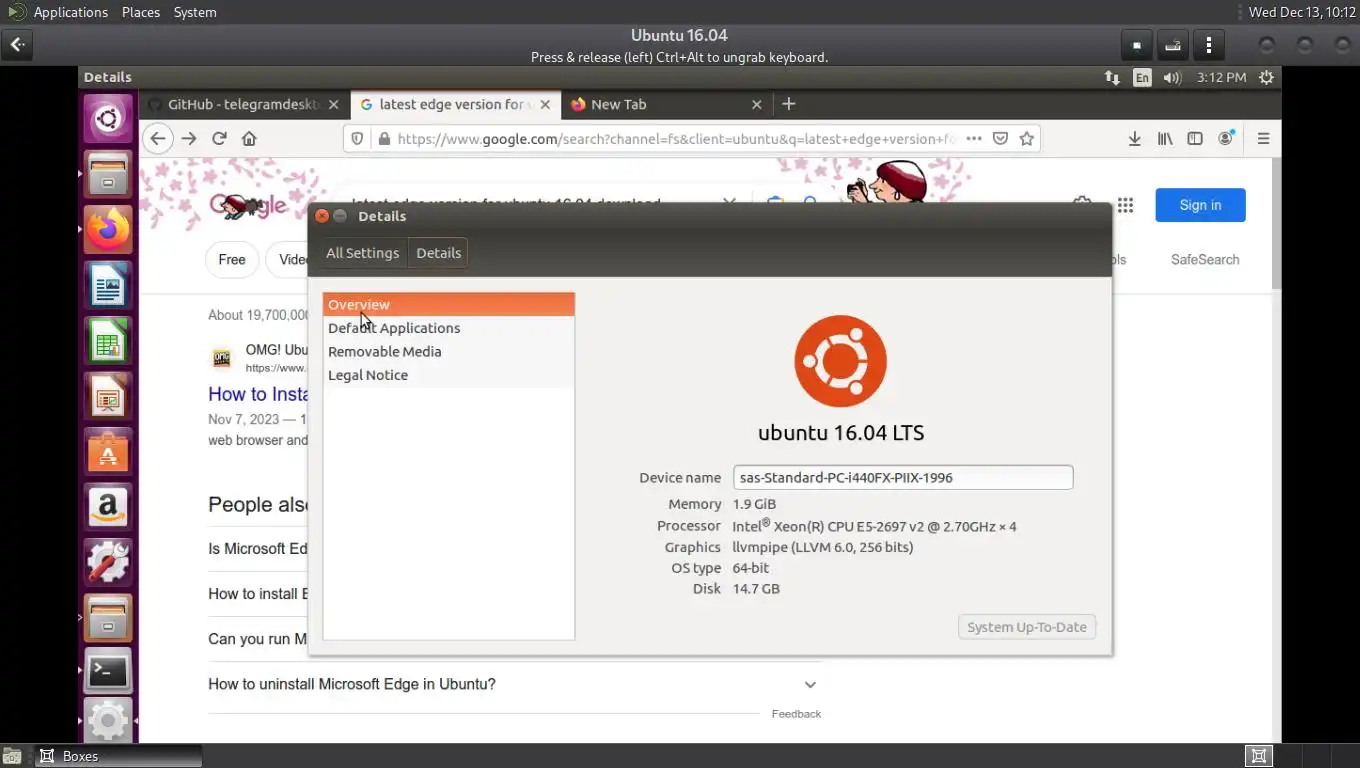Reload the page in Firefox
Viewport: 1360px width, 768px height.
(x=219, y=139)
